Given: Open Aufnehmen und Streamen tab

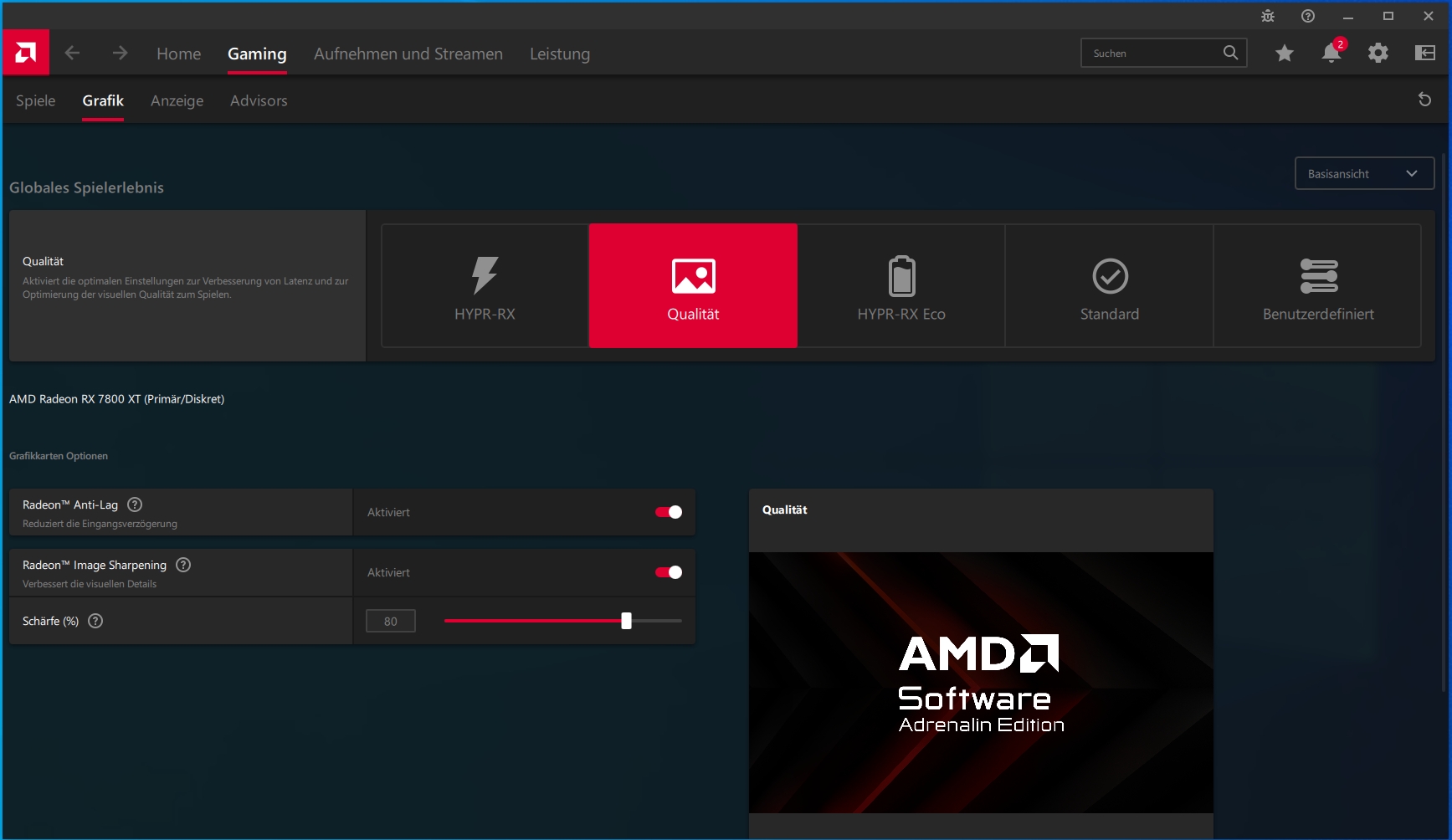Looking at the screenshot, I should pos(408,54).
